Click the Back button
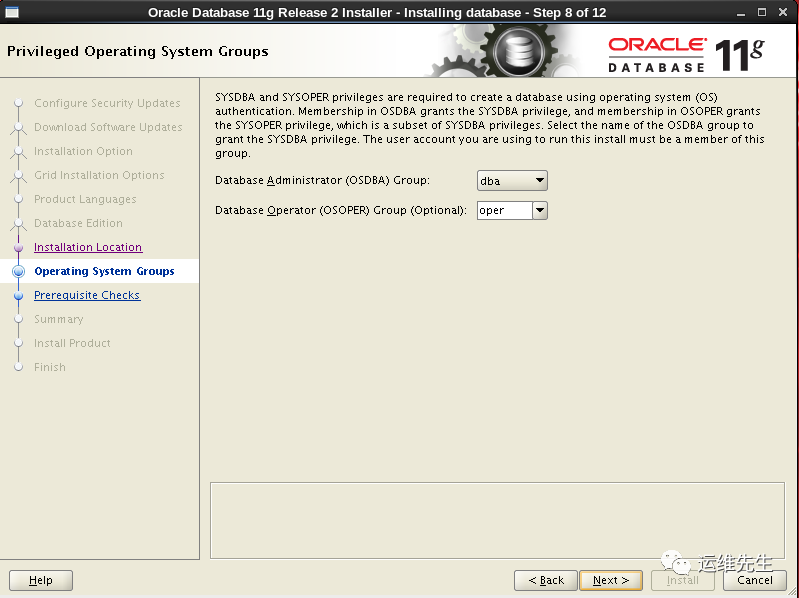 (x=546, y=580)
